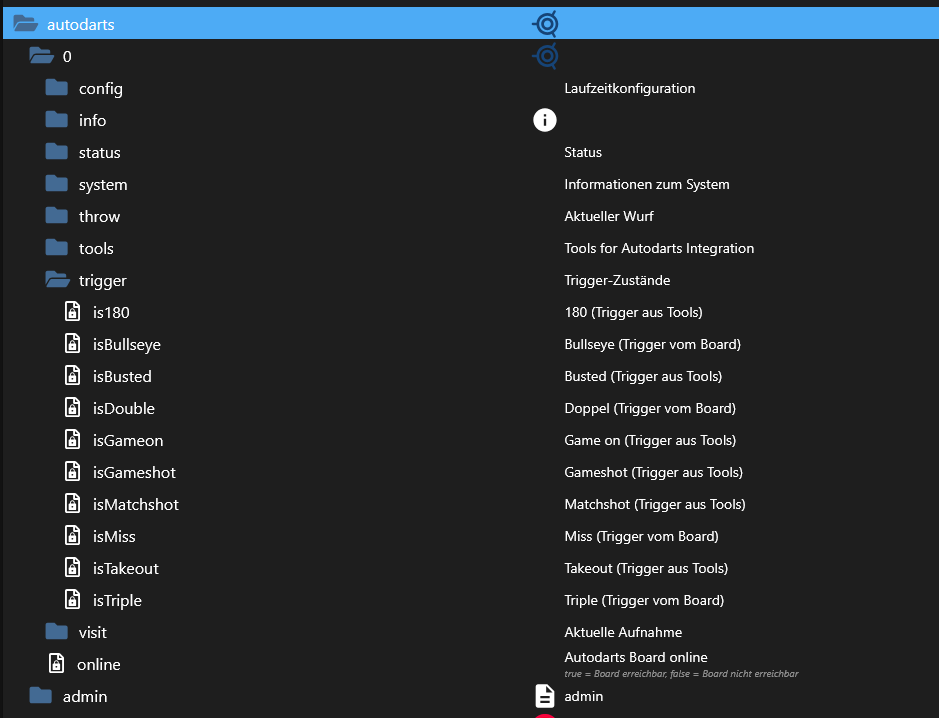This screenshot has width=939, height=718.
Task: Click 'Triple (Trigger vom Board)' text
Action: click(644, 600)
